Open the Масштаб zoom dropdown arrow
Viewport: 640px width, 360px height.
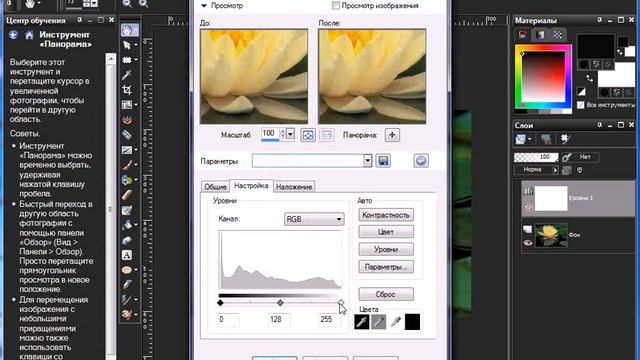[x=290, y=134]
